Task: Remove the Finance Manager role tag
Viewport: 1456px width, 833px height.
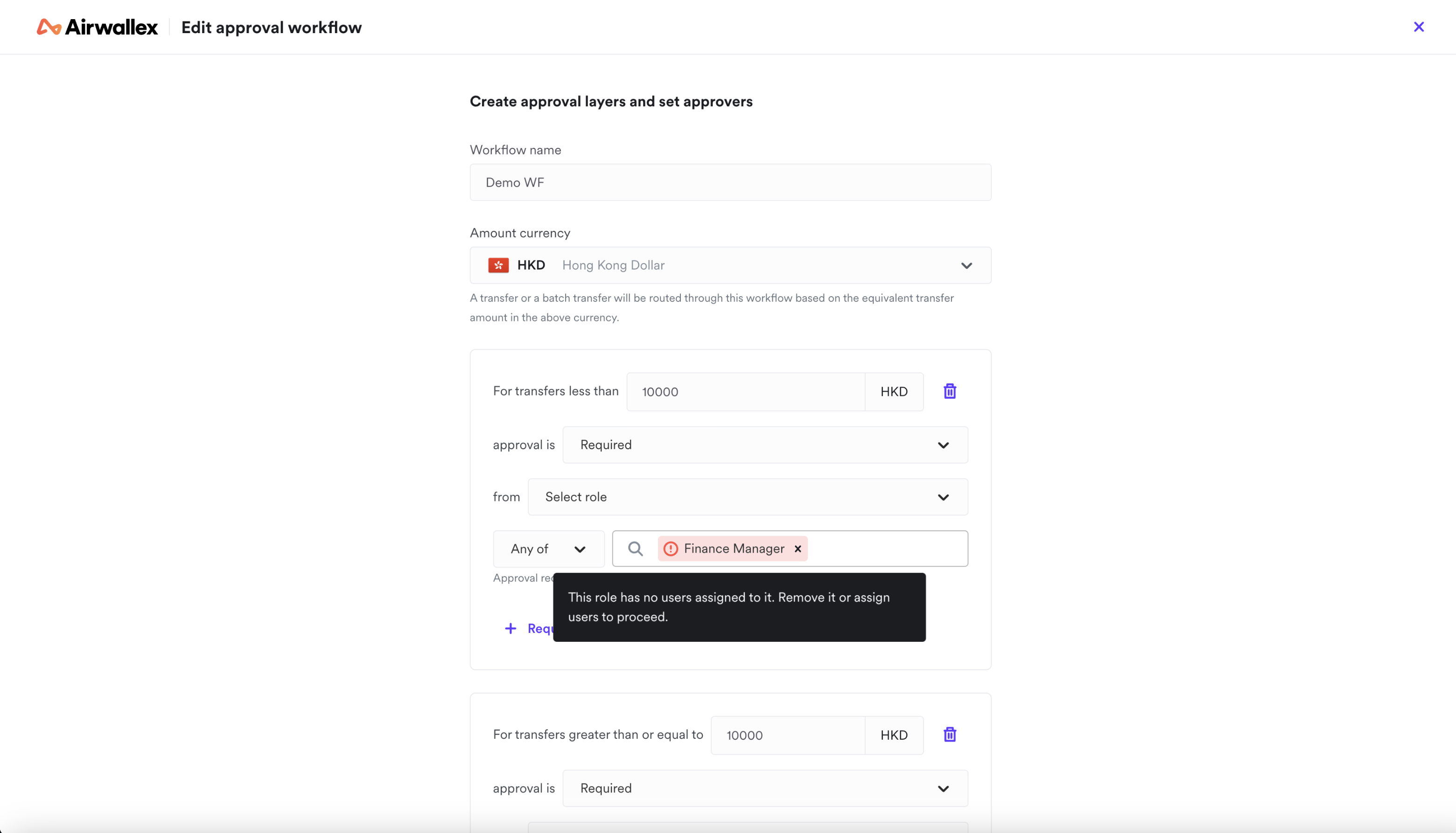Action: click(x=798, y=549)
